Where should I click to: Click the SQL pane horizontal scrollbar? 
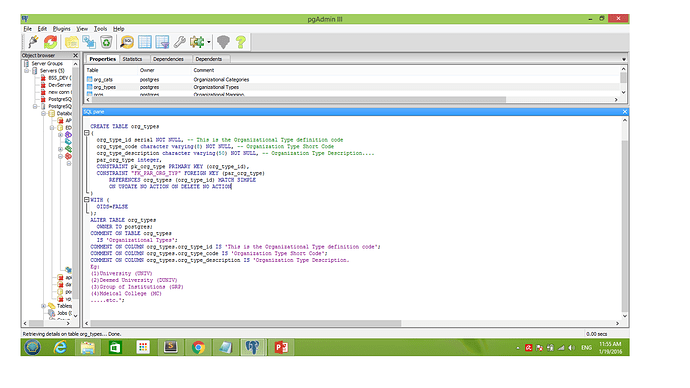pos(246,323)
